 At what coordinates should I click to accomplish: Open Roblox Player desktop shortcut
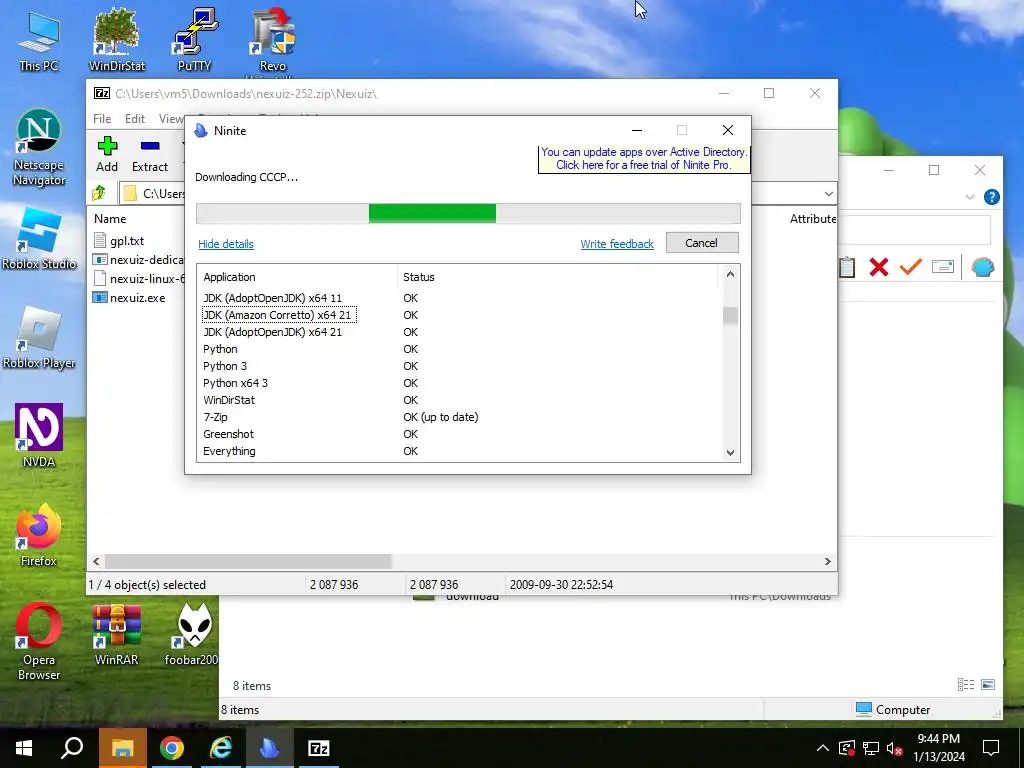(x=39, y=339)
